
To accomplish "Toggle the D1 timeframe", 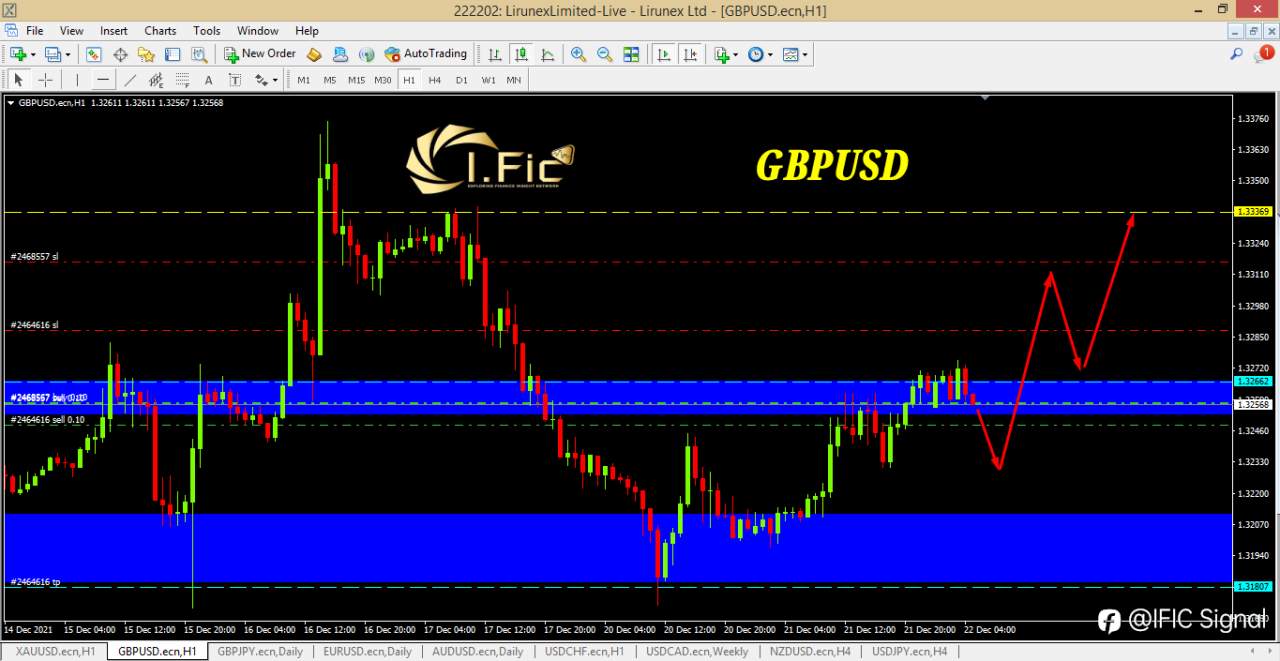I will click(x=461, y=80).
